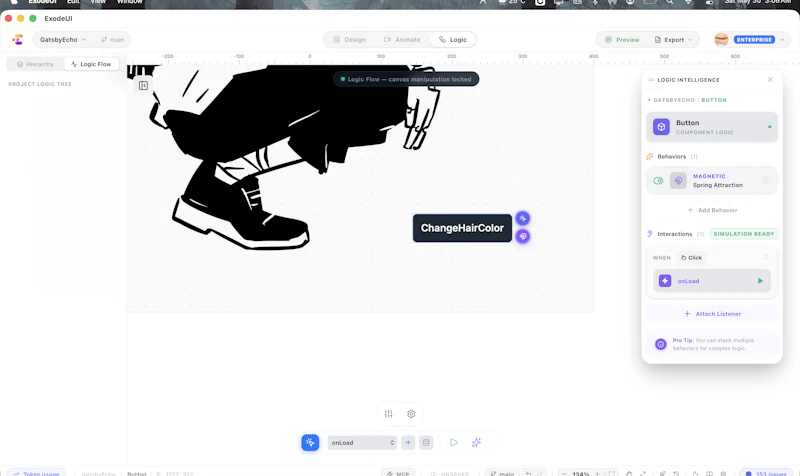The image size is (800, 476).
Task: Click Button breadcrumb in status bar
Action: [x=136, y=473]
